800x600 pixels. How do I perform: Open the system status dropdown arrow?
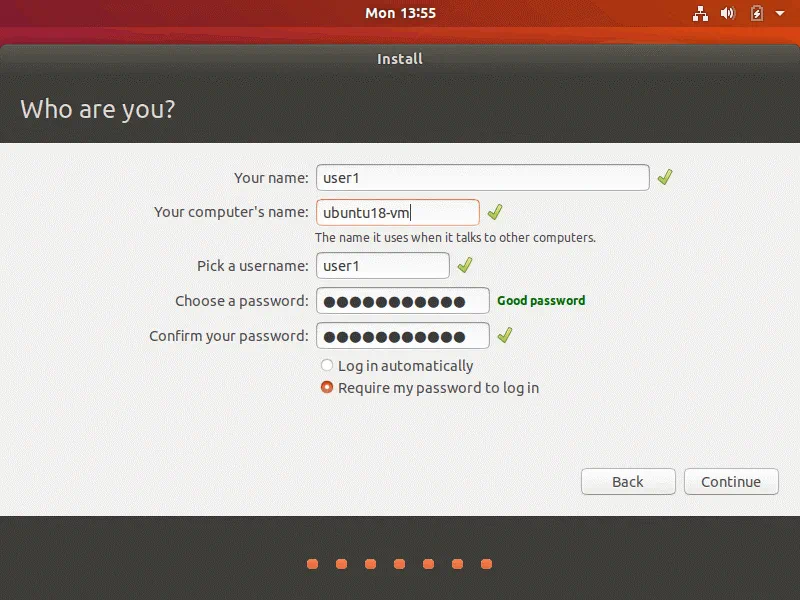tap(779, 13)
